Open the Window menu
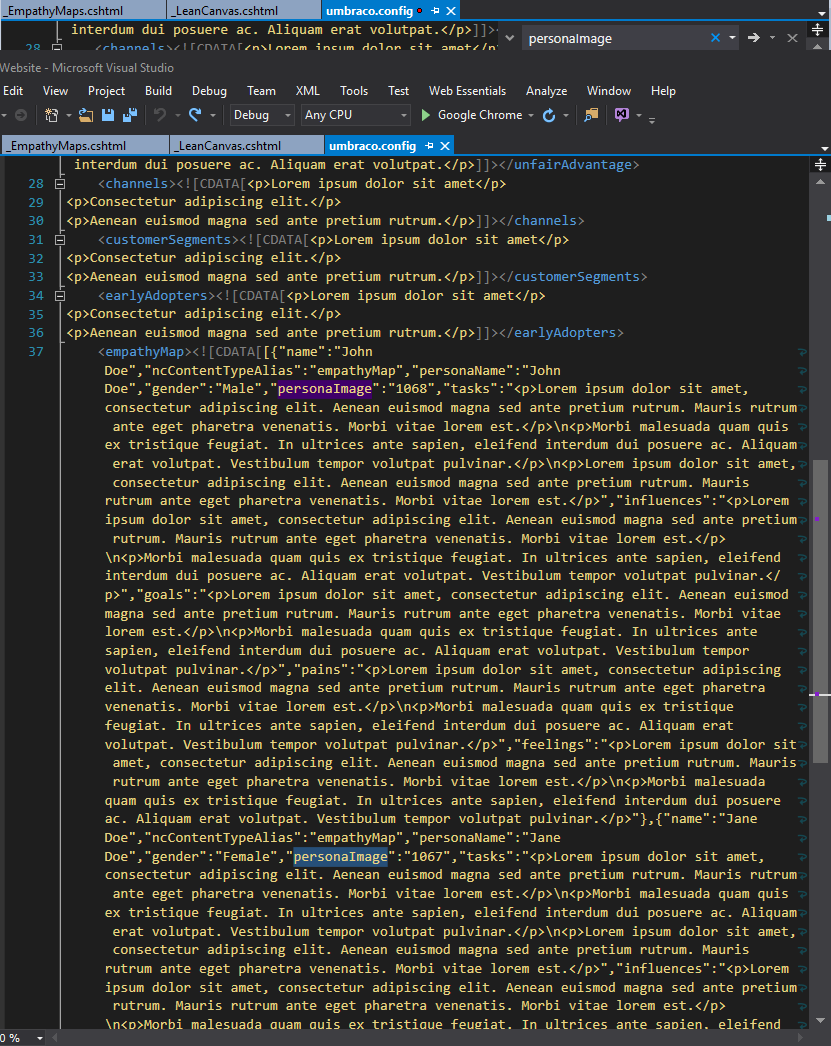The height and width of the screenshot is (1046, 831). (609, 91)
